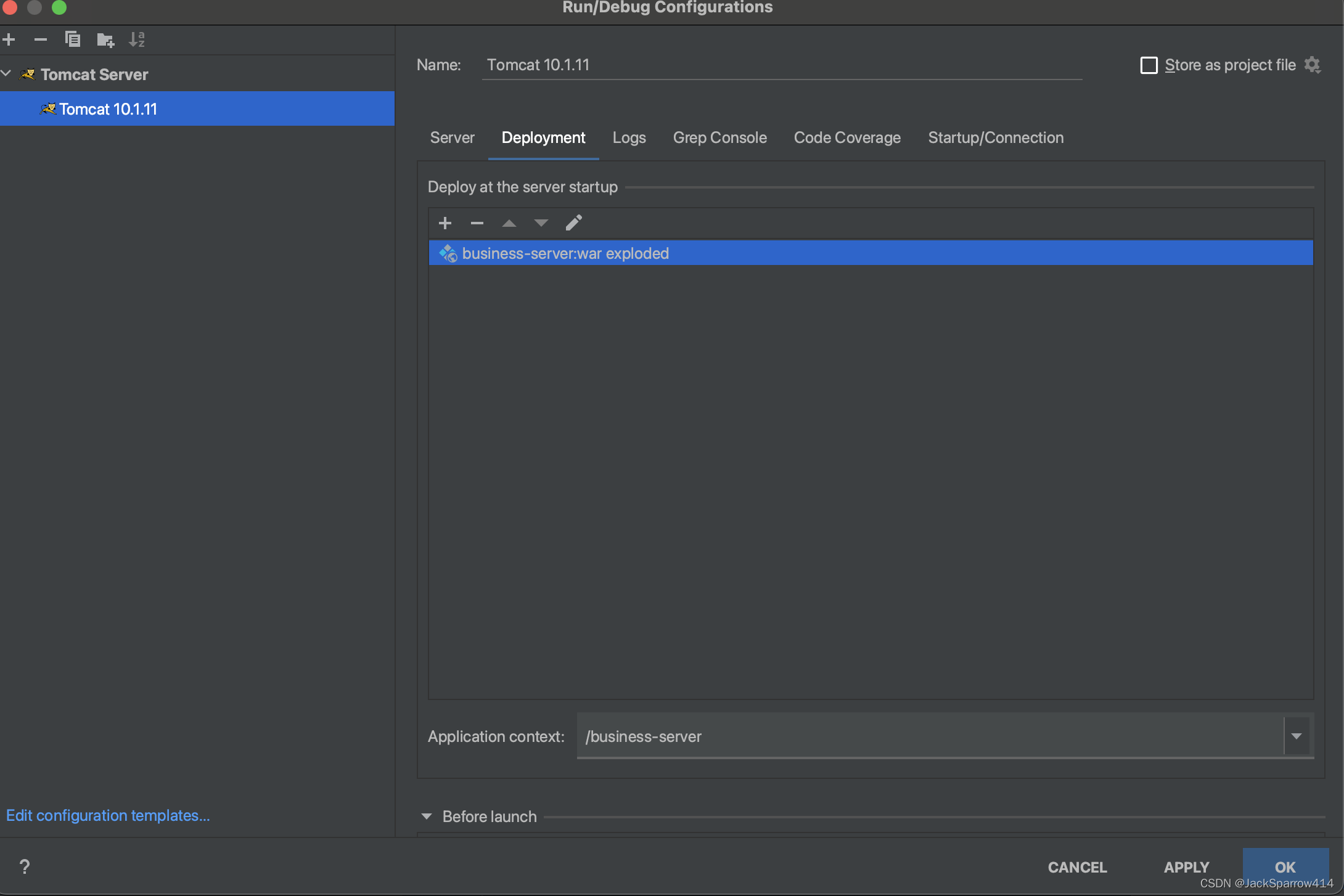Click the gear next to Store as project file
The image size is (1344, 896).
click(x=1313, y=65)
